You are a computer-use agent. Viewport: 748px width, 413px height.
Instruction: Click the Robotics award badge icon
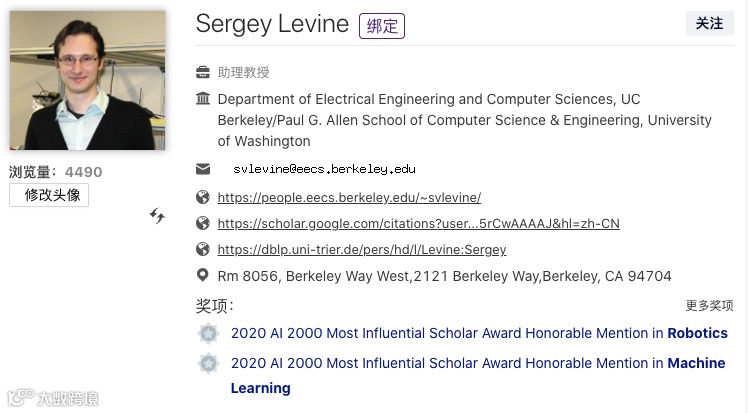click(x=208, y=333)
